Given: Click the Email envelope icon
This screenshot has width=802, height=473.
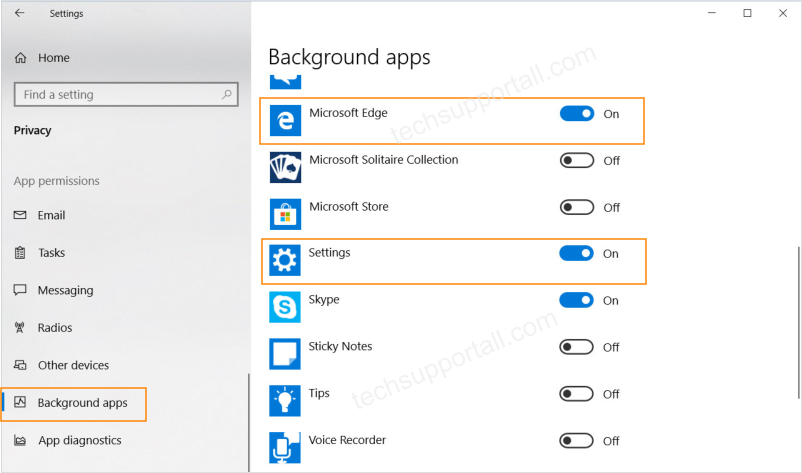Looking at the screenshot, I should tap(20, 215).
